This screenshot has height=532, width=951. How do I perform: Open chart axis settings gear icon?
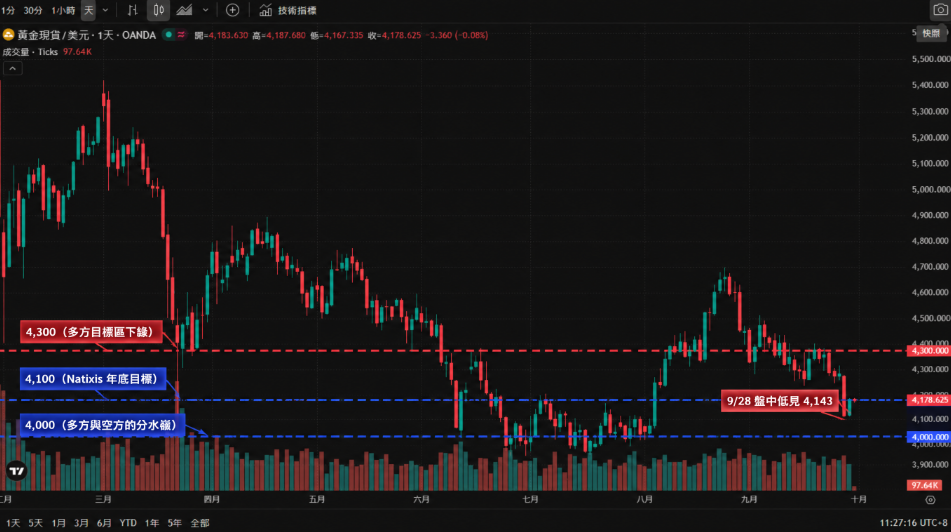tap(930, 500)
